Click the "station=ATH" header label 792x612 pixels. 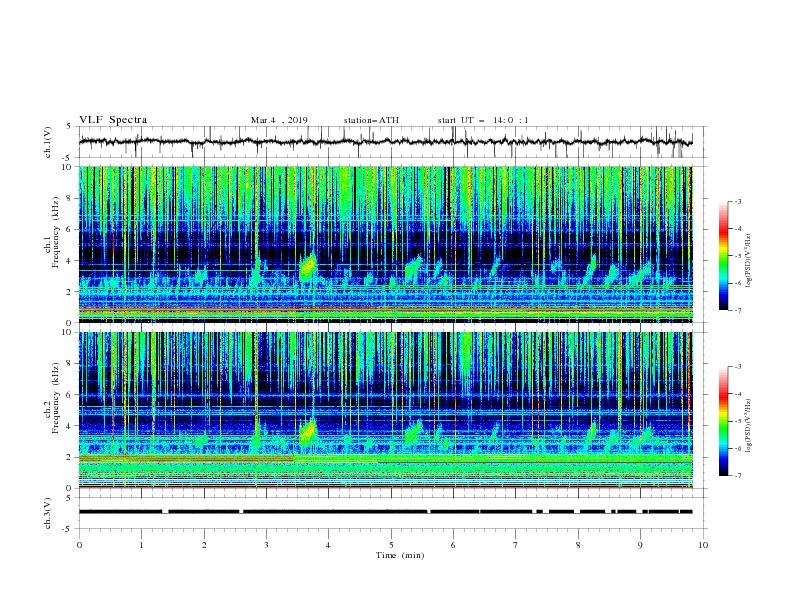click(x=371, y=120)
